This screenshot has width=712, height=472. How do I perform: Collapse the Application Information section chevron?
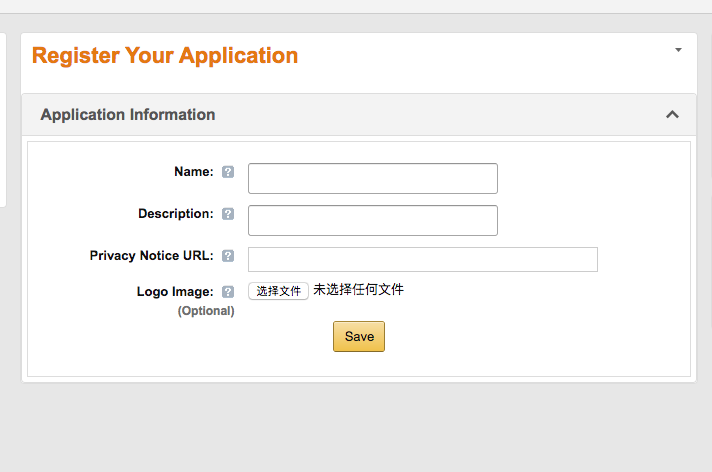672,115
